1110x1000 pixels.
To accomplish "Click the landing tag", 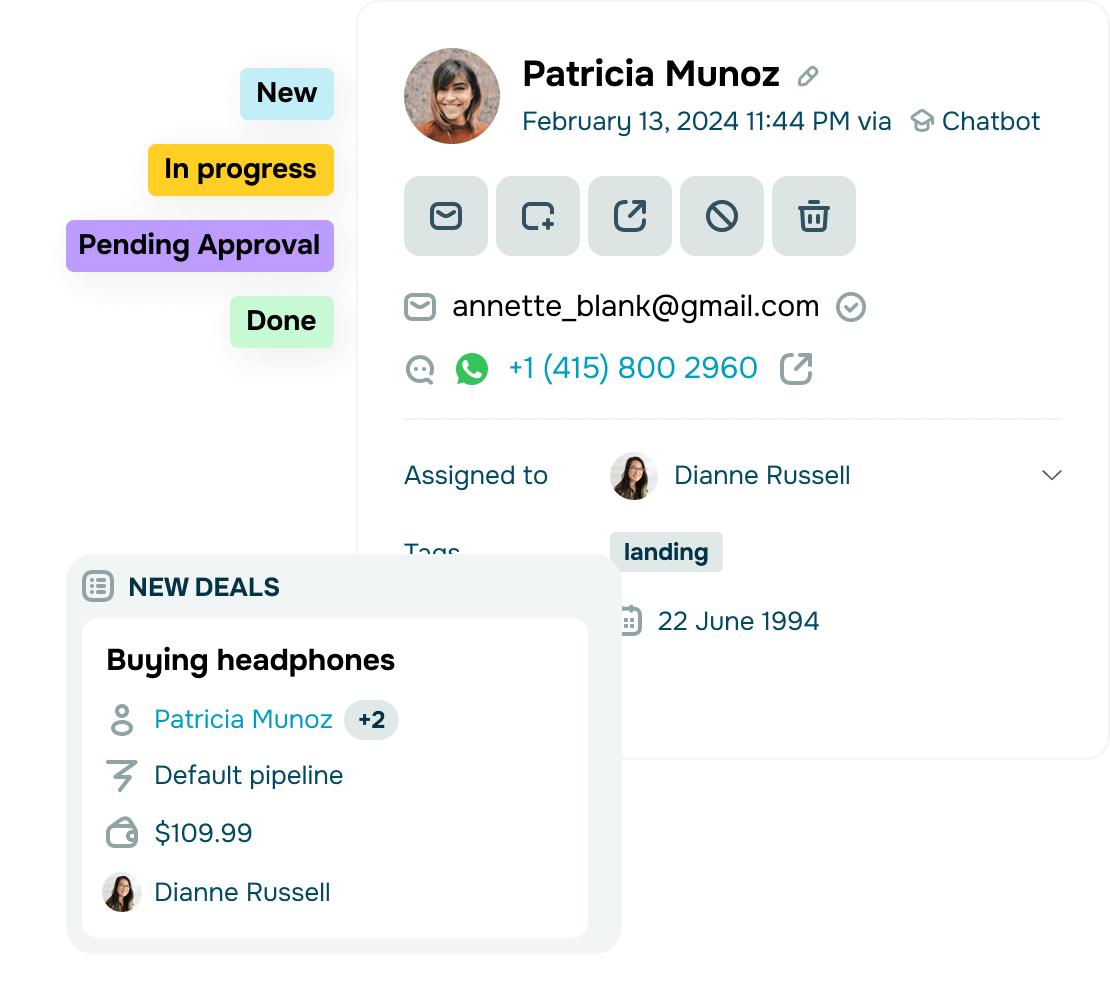I will pyautogui.click(x=666, y=552).
